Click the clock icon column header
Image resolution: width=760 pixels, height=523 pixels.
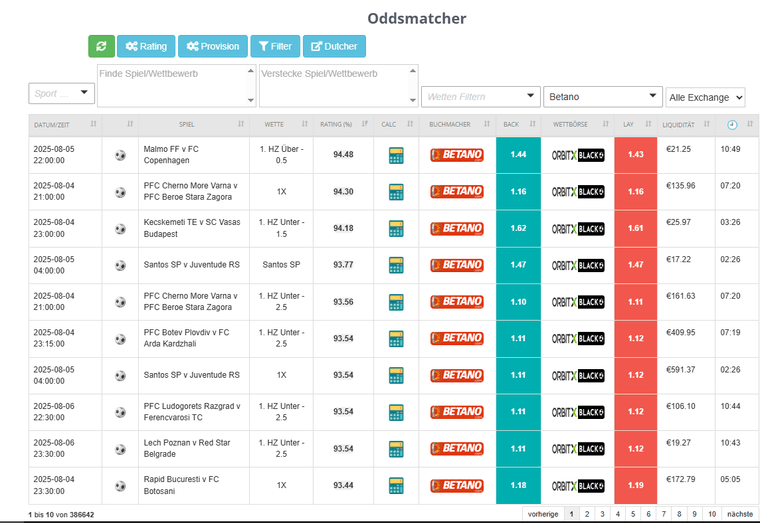[732, 124]
